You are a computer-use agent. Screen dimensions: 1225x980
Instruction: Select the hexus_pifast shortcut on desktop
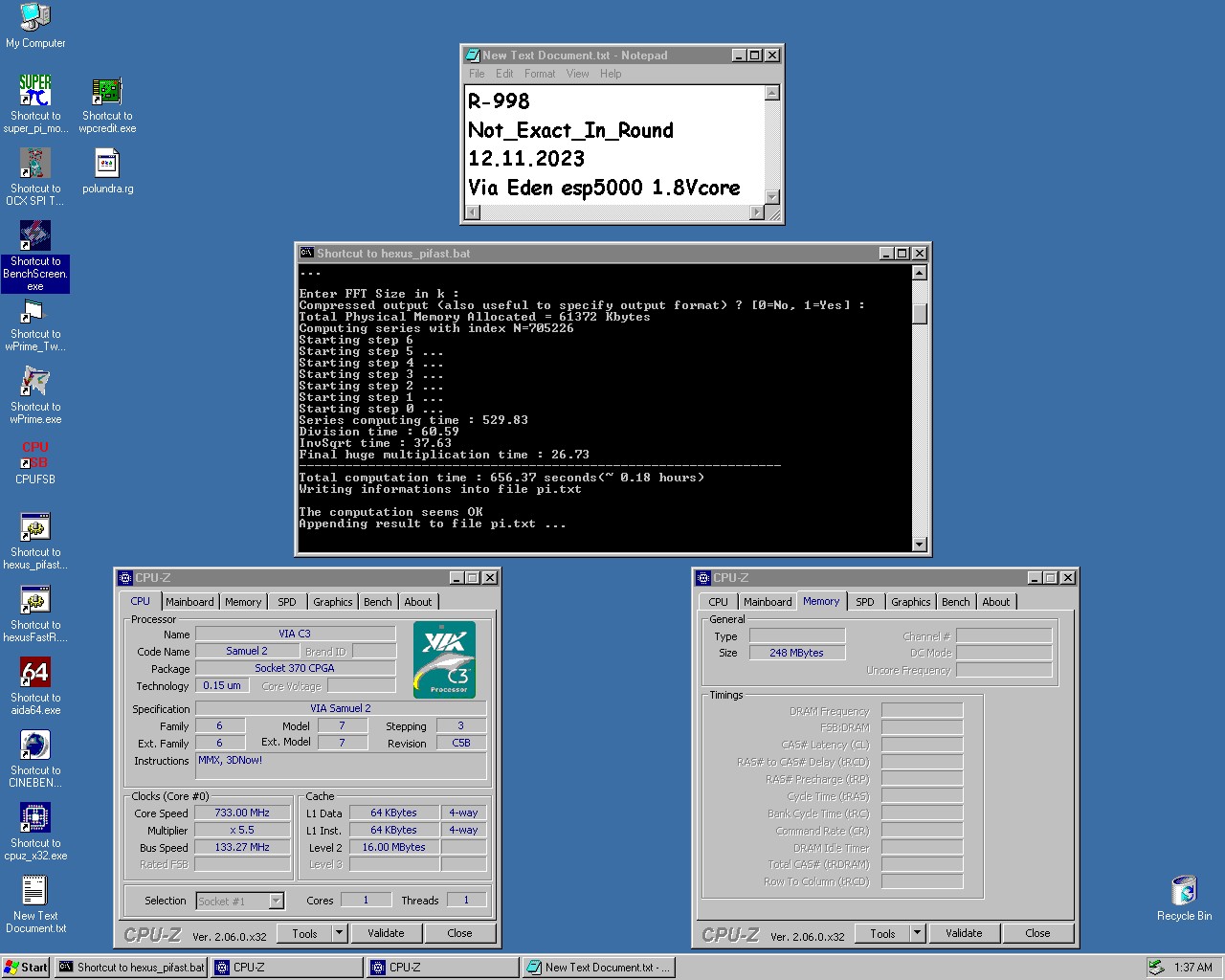pyautogui.click(x=35, y=526)
